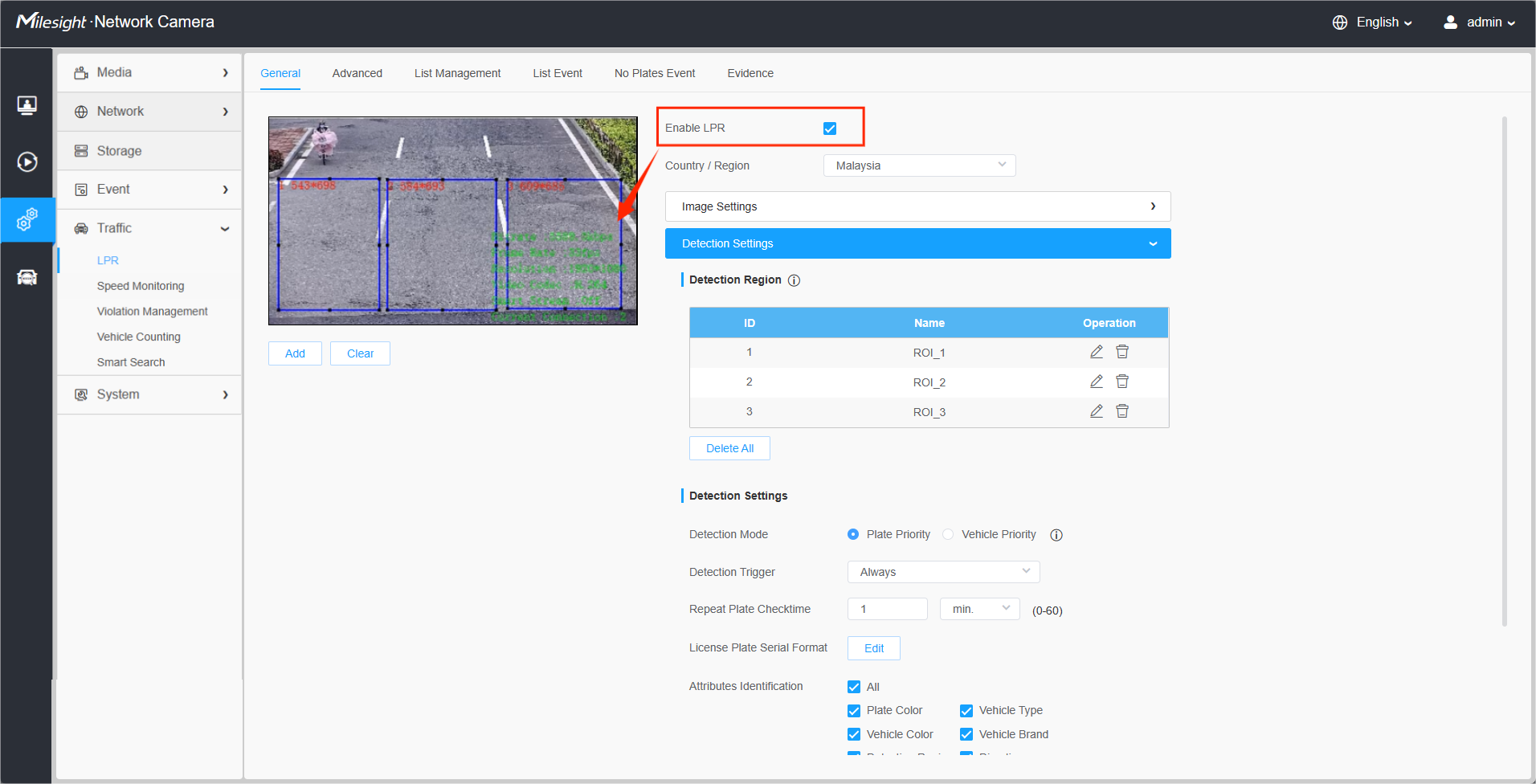Click the admin user avatar icon
The height and width of the screenshot is (784, 1536).
(1450, 22)
